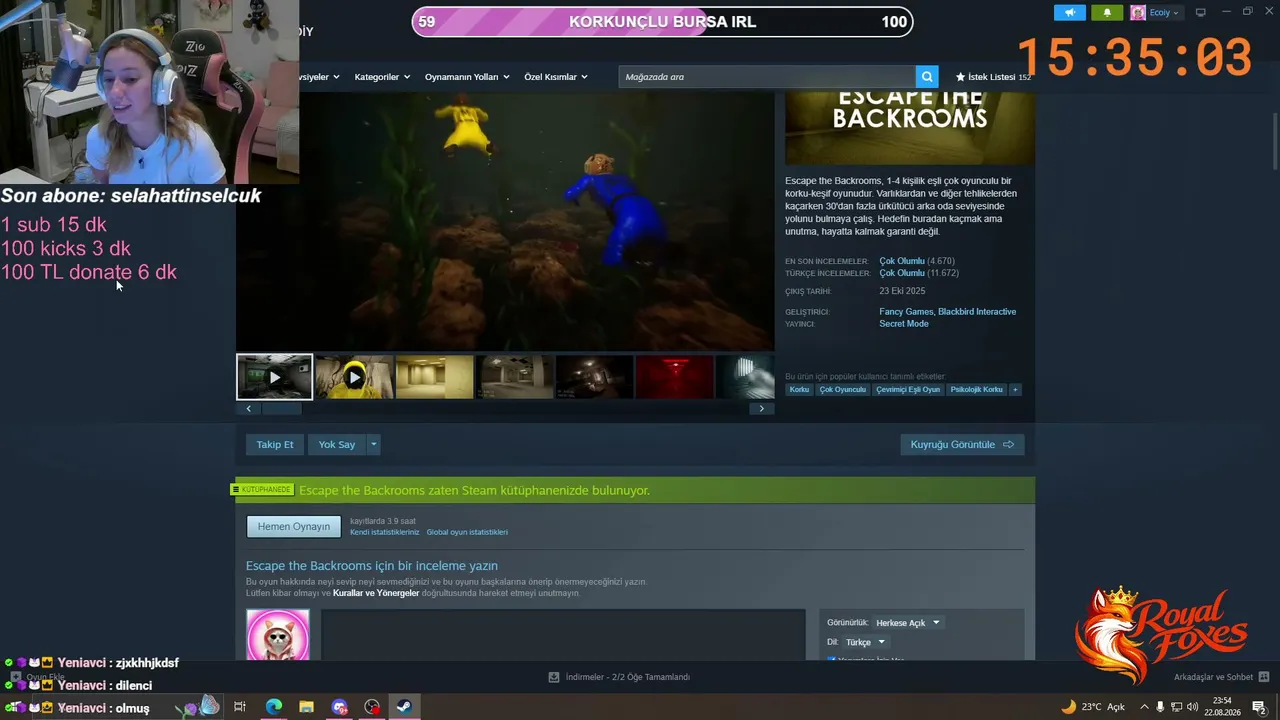Image resolution: width=1280 pixels, height=720 pixels.
Task: Select the yellow hallway screenshot thumbnail
Action: coord(434,377)
